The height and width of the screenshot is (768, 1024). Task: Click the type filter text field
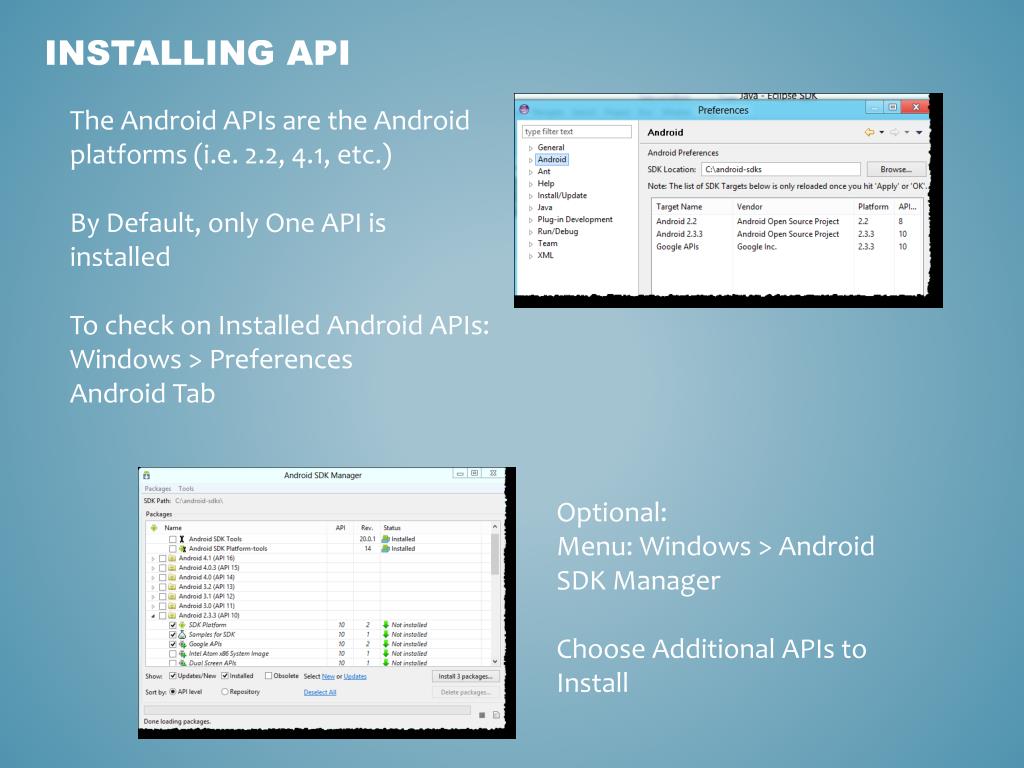click(x=577, y=131)
